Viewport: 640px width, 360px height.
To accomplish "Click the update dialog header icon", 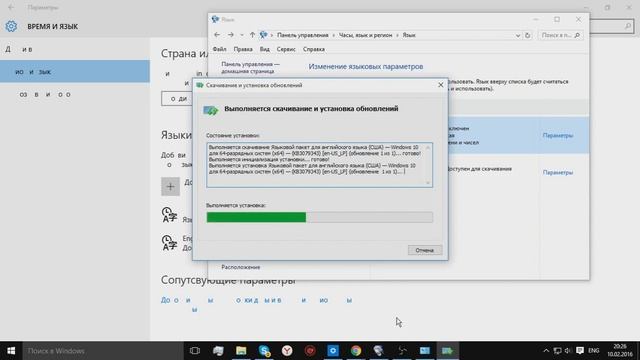I will [x=211, y=110].
